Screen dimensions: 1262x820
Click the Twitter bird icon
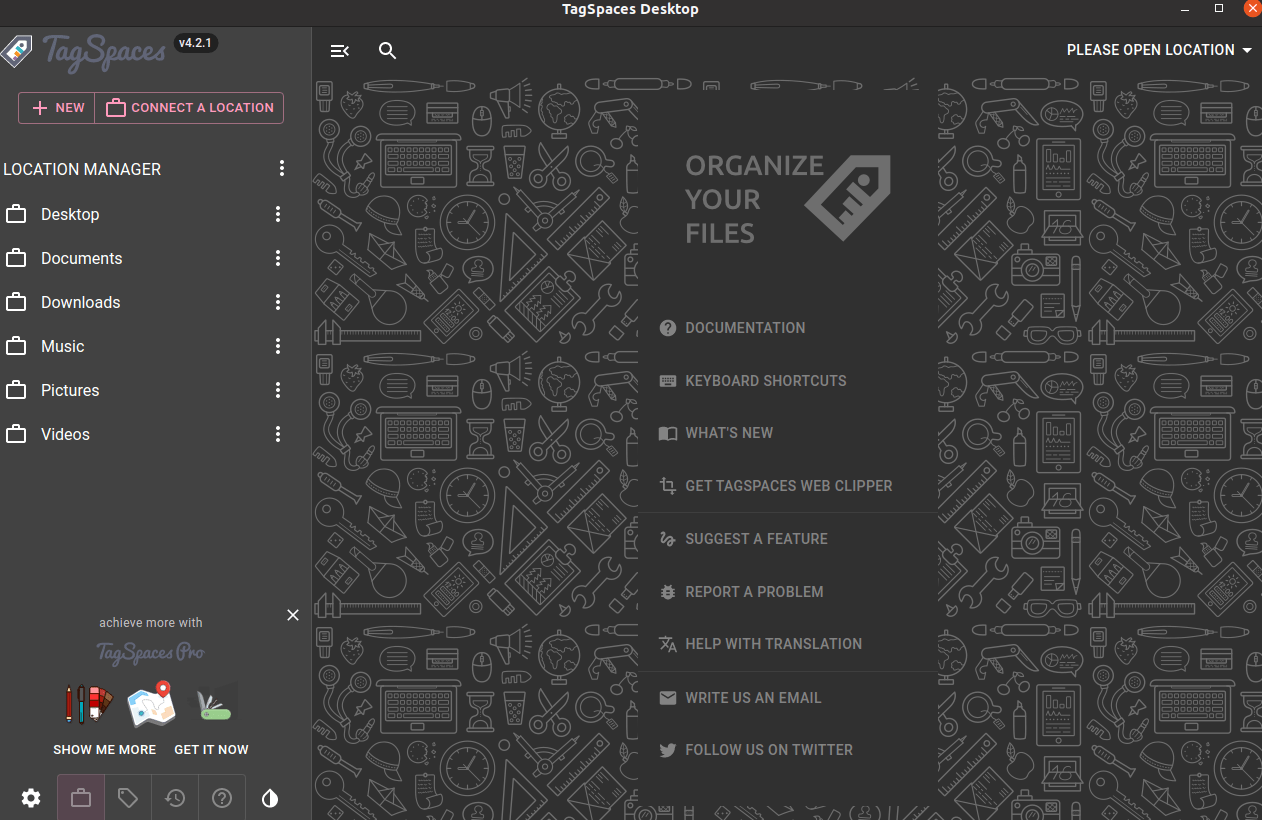tap(668, 750)
